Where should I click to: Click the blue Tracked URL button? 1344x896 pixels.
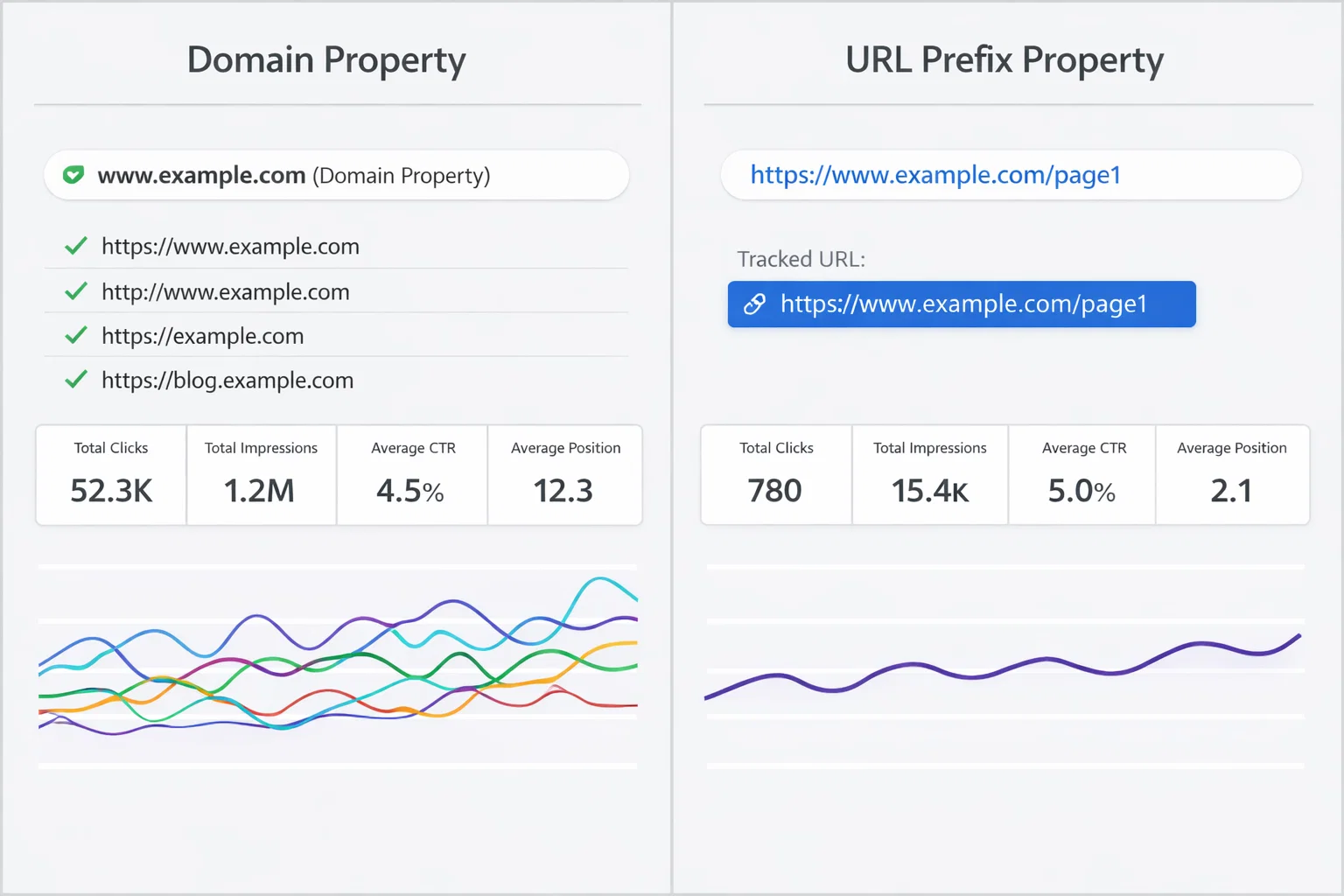pos(961,304)
